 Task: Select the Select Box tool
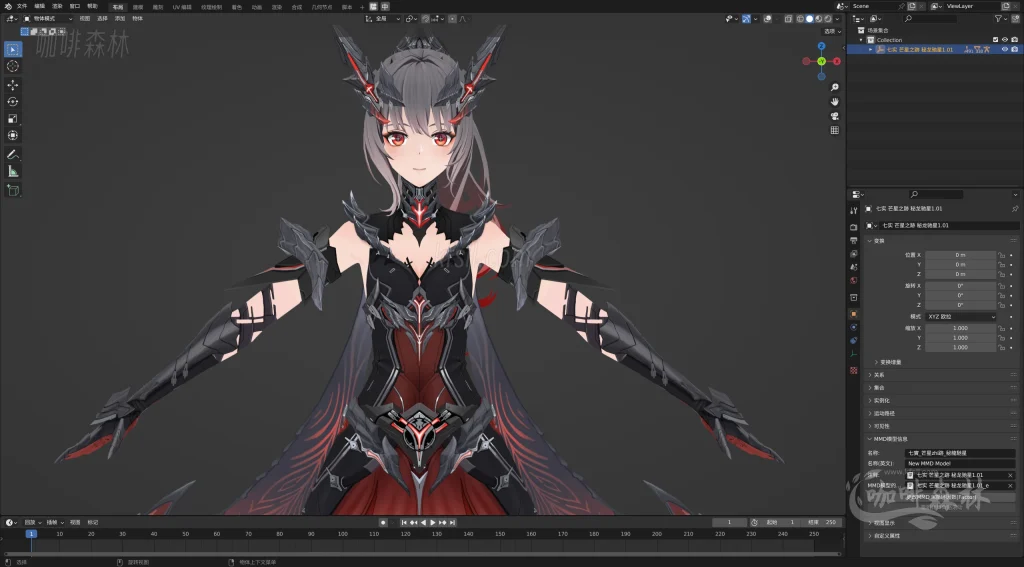point(12,49)
